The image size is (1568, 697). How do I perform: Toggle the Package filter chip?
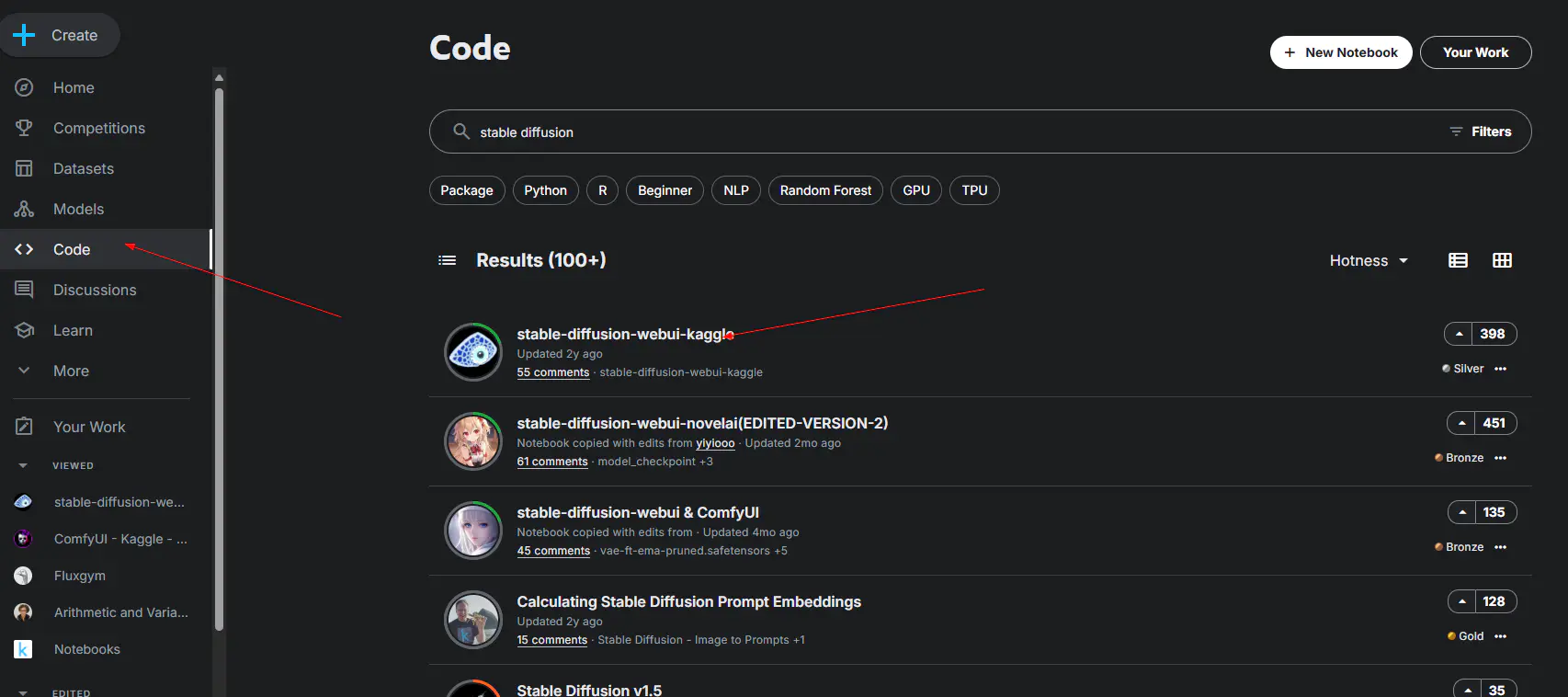click(467, 190)
